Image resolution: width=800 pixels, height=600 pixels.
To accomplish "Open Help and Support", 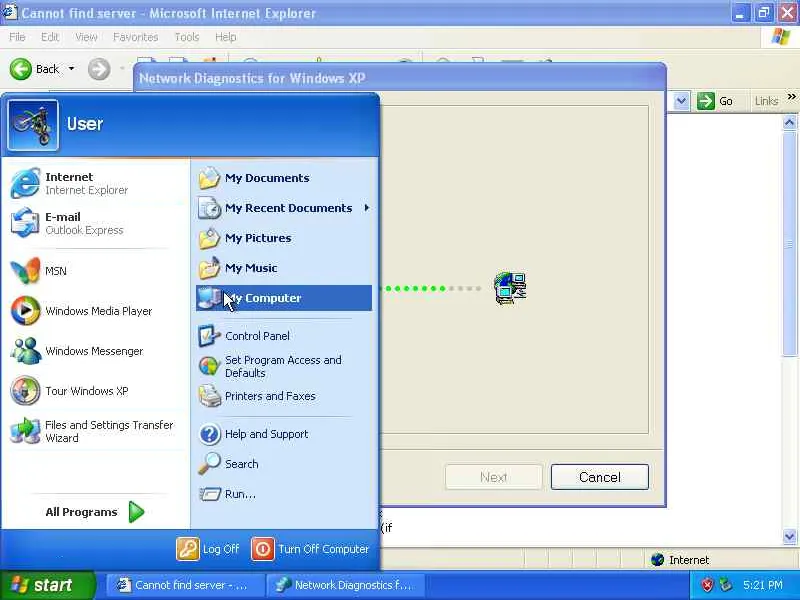I will point(284,434).
